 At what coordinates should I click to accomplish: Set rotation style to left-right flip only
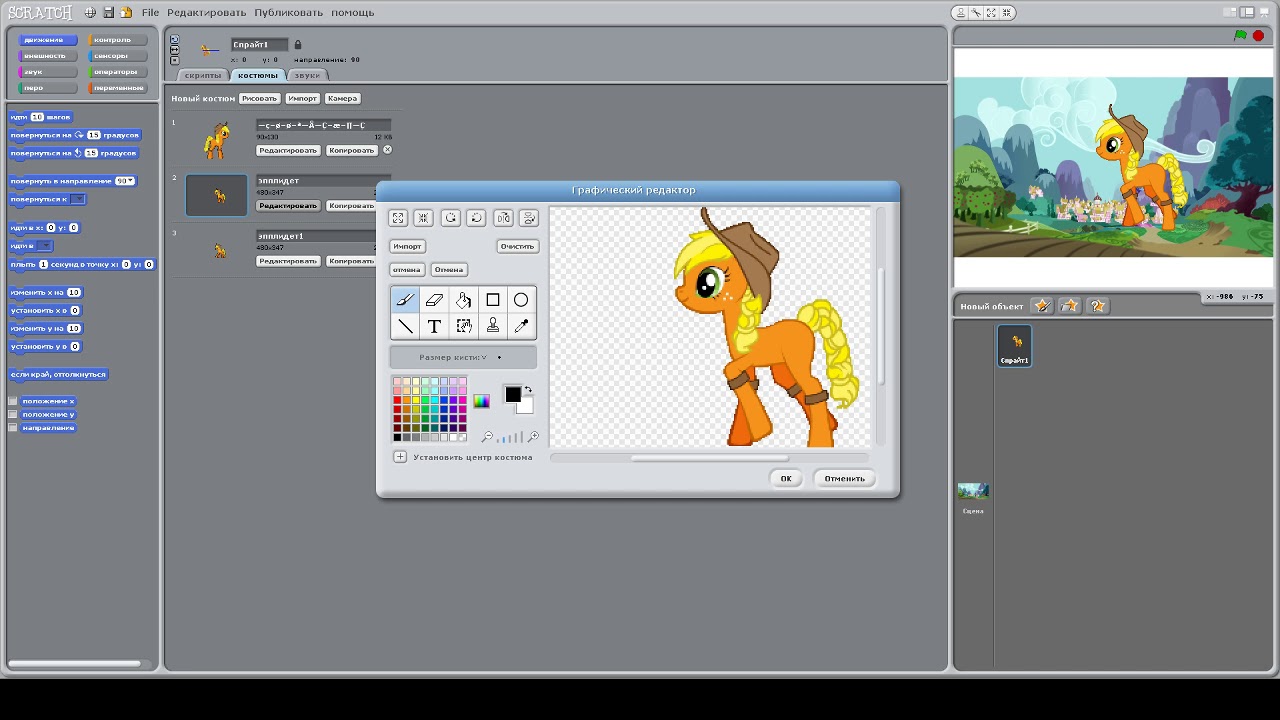[x=174, y=49]
